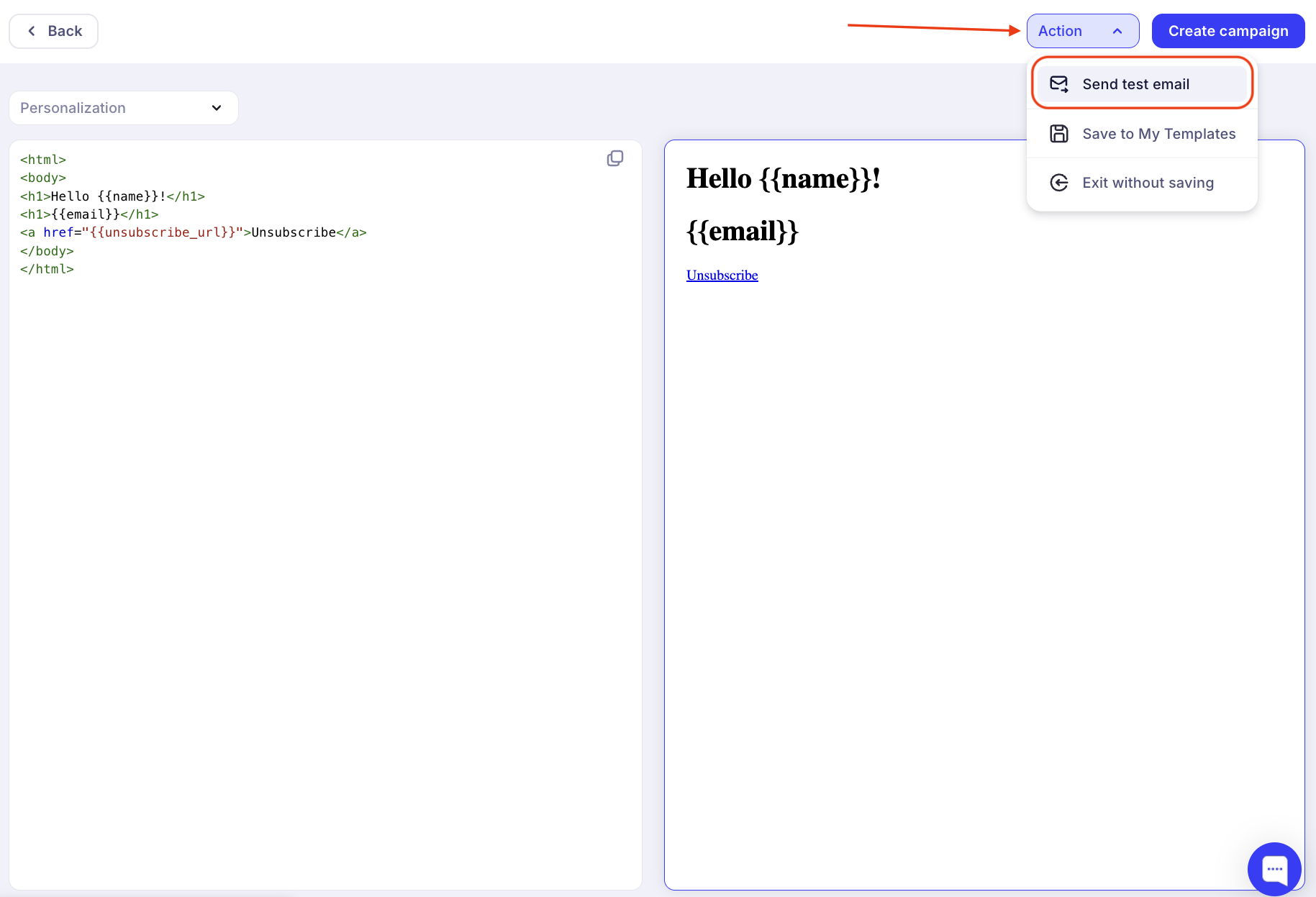Choose Exit without saving
The width and height of the screenshot is (1316, 897).
click(x=1148, y=183)
